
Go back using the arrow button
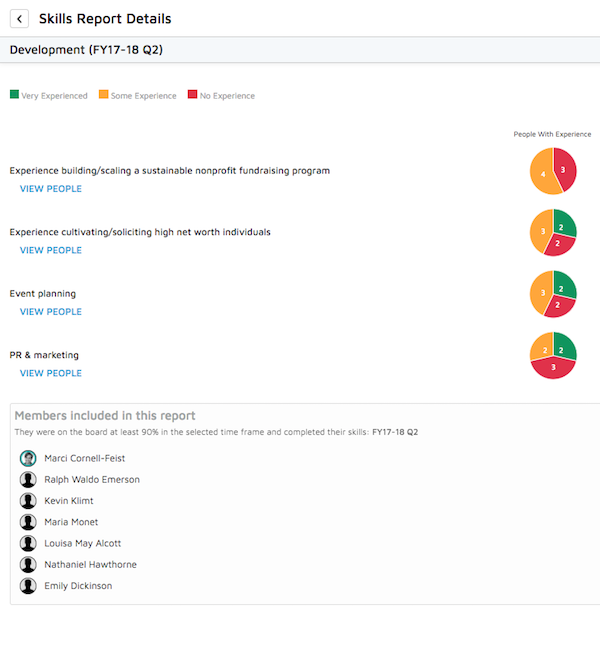pos(19,19)
